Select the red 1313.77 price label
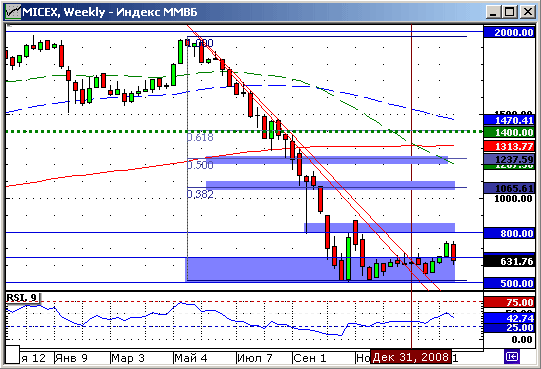This screenshot has height=369, width=541. pos(509,146)
